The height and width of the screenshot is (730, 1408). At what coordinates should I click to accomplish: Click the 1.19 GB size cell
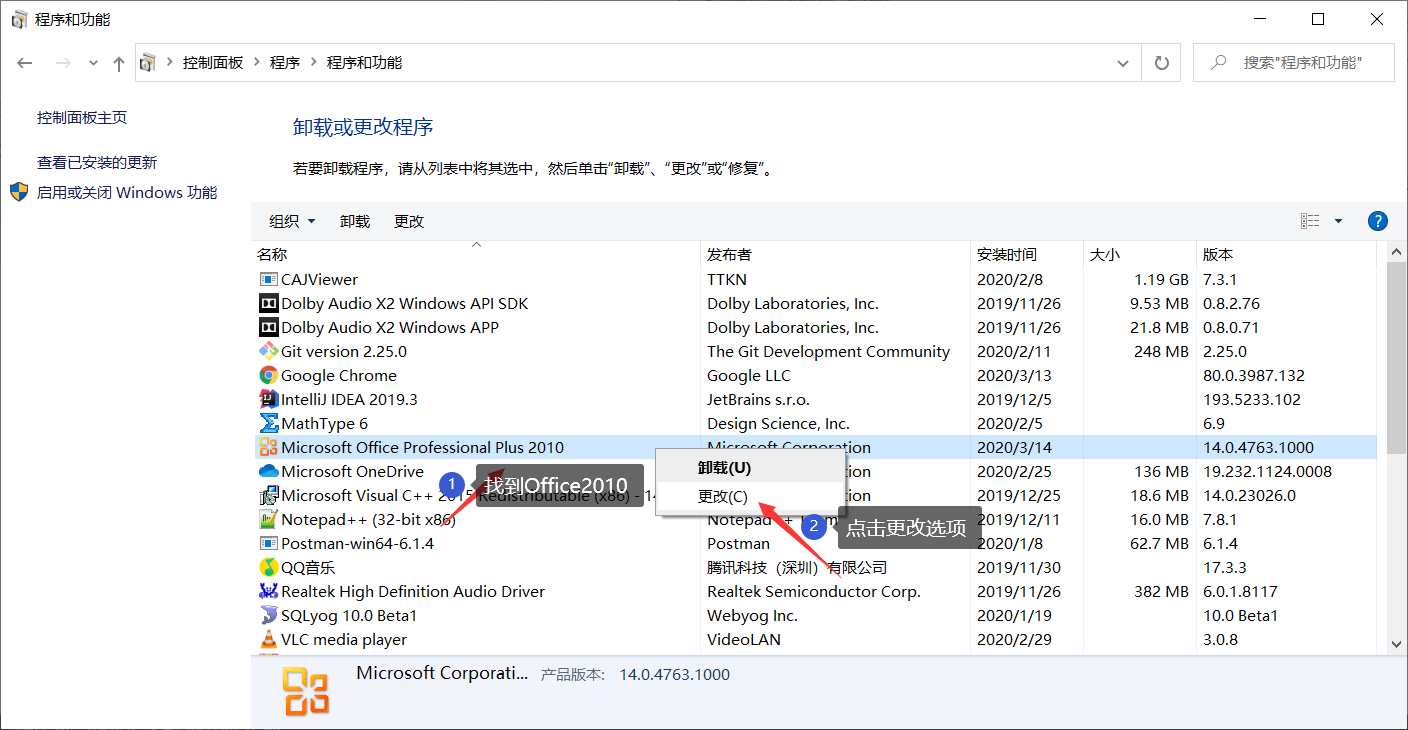click(1161, 279)
